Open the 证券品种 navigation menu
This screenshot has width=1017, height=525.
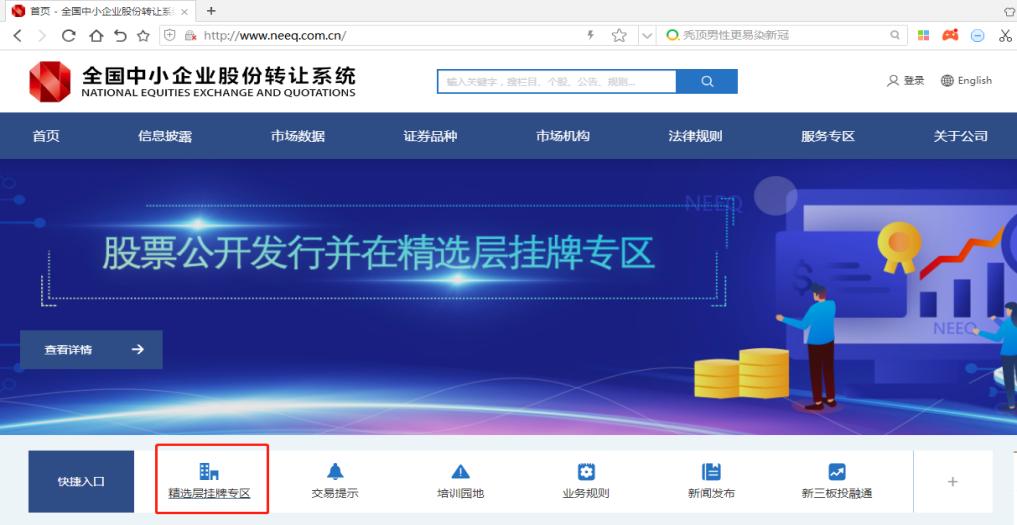(x=430, y=136)
